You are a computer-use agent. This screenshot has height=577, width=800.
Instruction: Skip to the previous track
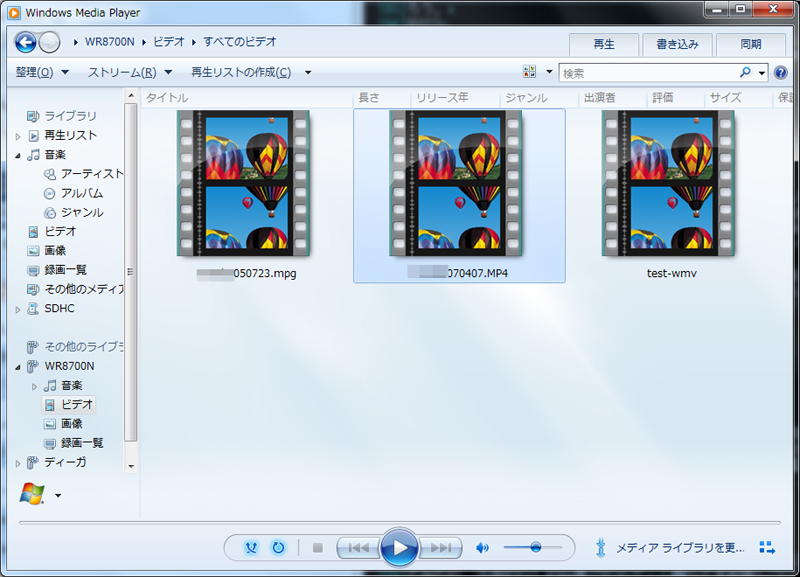(x=359, y=548)
